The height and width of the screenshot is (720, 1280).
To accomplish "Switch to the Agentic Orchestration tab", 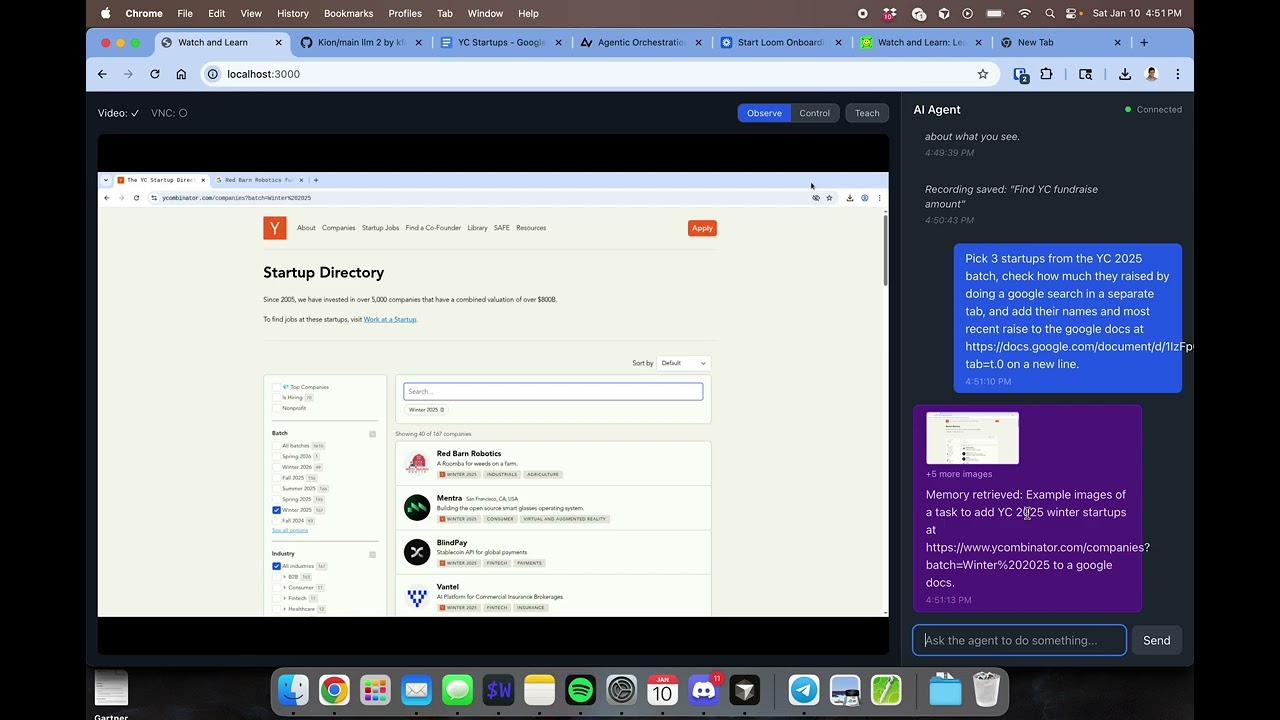I will [640, 42].
